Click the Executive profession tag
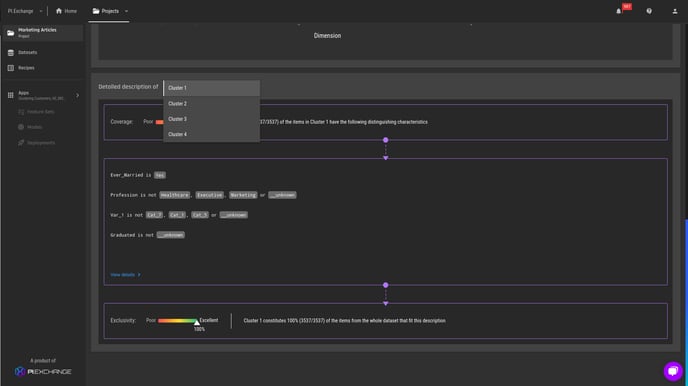This screenshot has height=386, width=688. click(209, 195)
